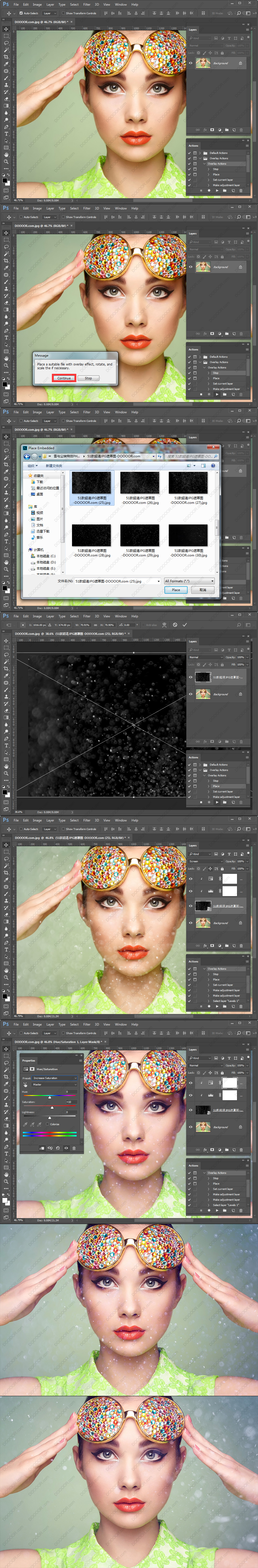This screenshot has width=258, height=1568.
Task: Adjust the Hue slider in Properties panel
Action: (50, 1097)
